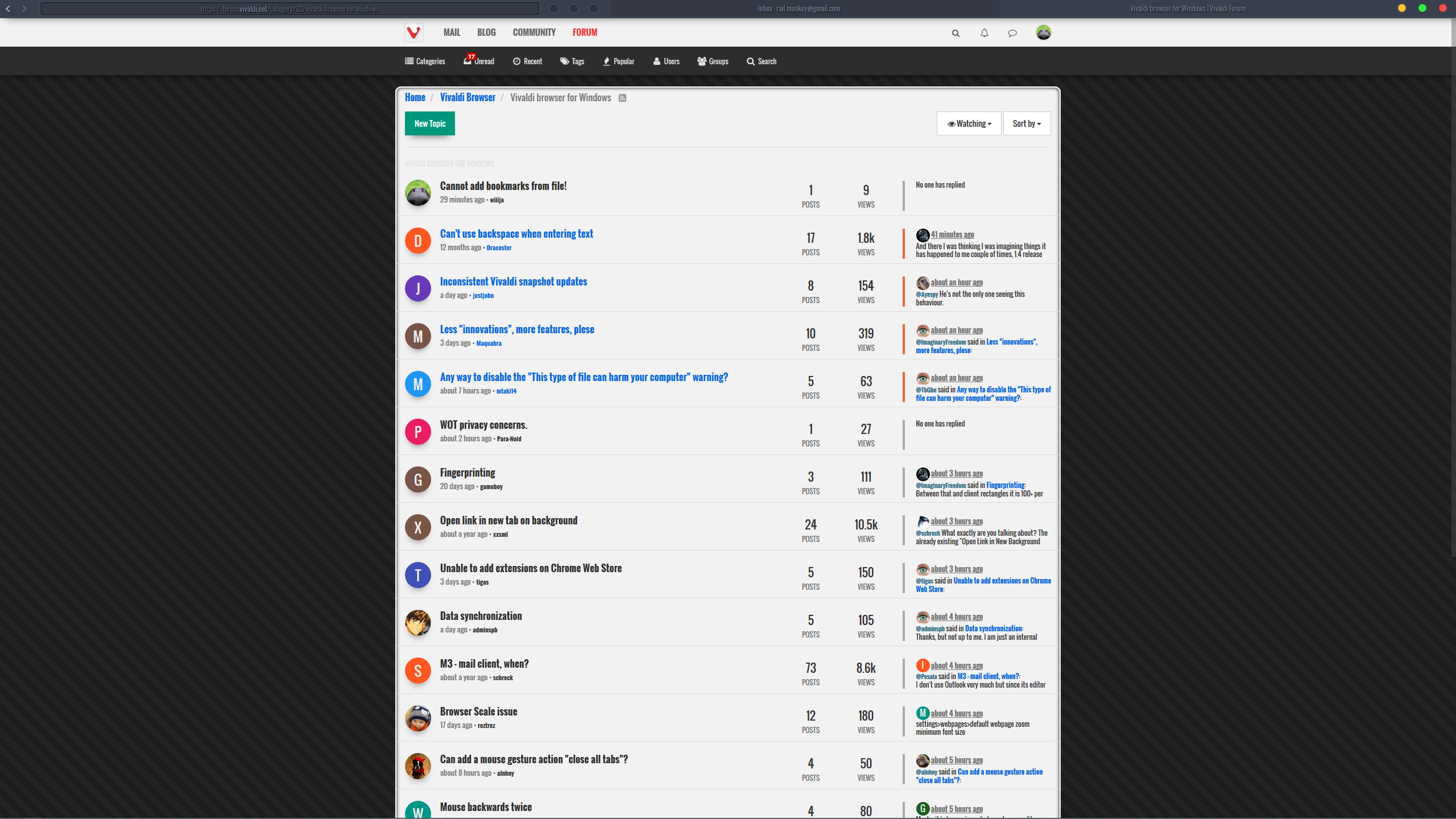The image size is (1456, 819).
Task: Click the browser address bar
Action: pos(290,9)
